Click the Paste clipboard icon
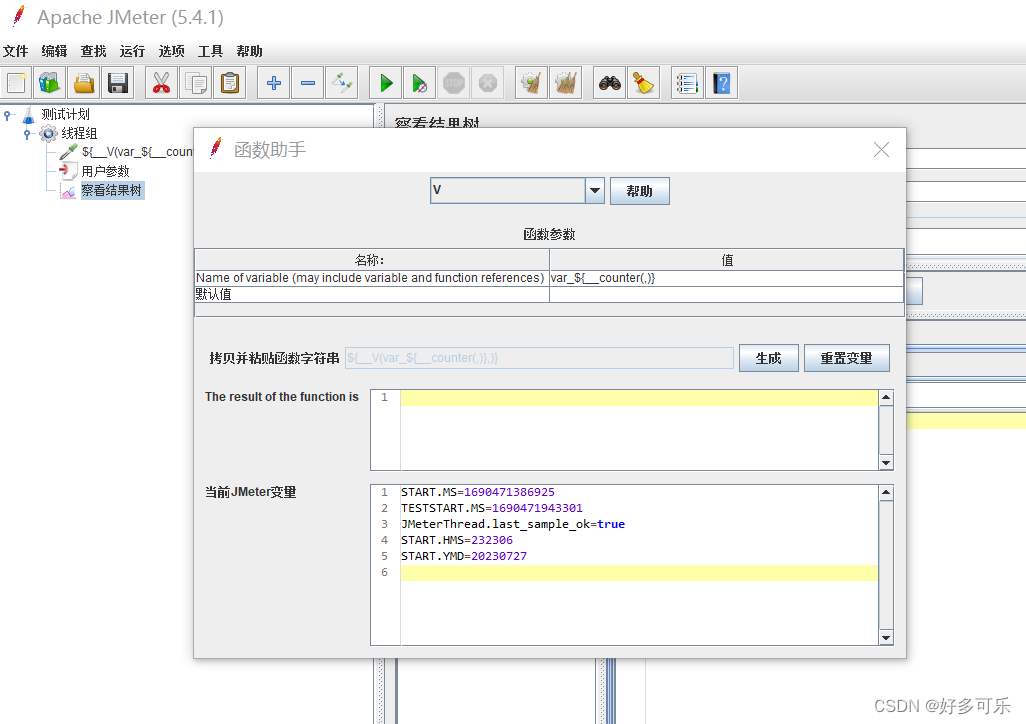 pyautogui.click(x=230, y=83)
